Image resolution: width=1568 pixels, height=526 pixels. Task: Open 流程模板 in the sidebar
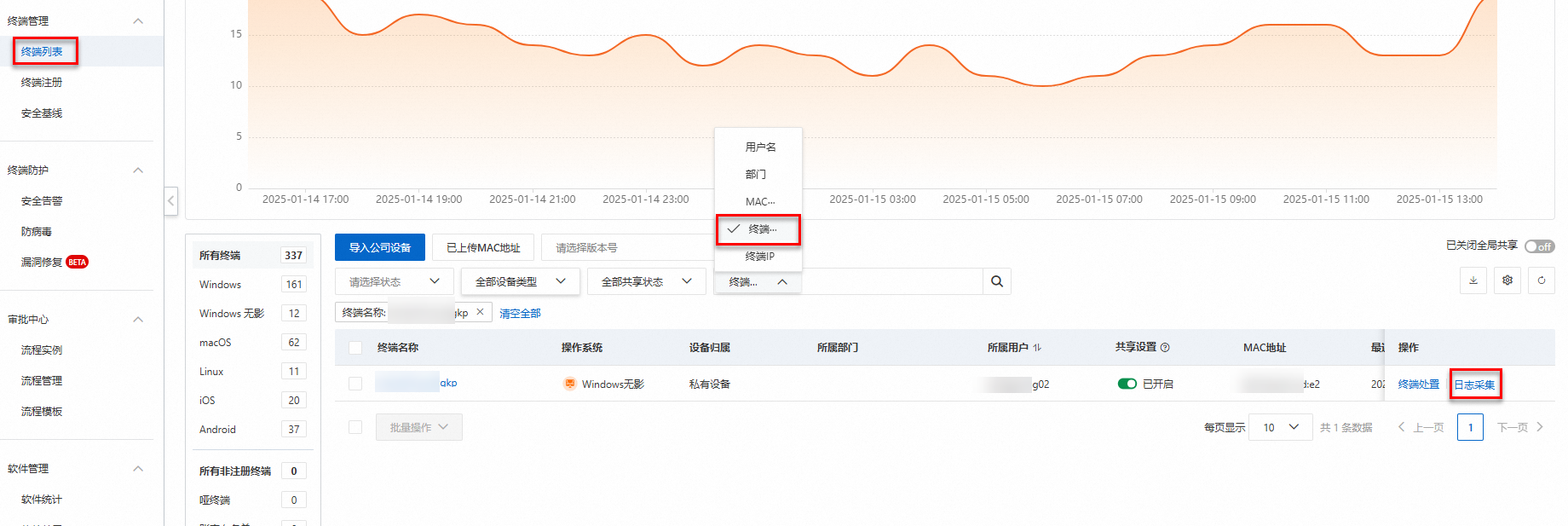[42, 411]
